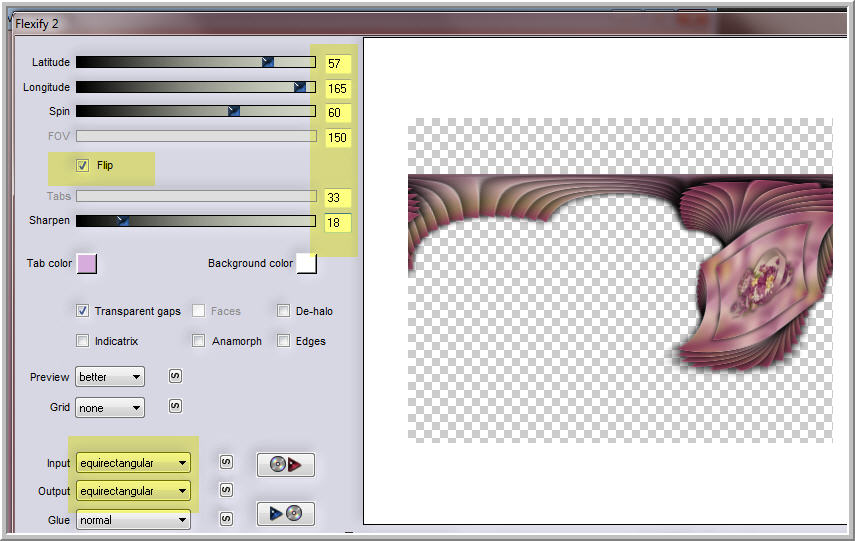
Task: Click the reset icon beside Glue dropdown
Action: [x=226, y=518]
